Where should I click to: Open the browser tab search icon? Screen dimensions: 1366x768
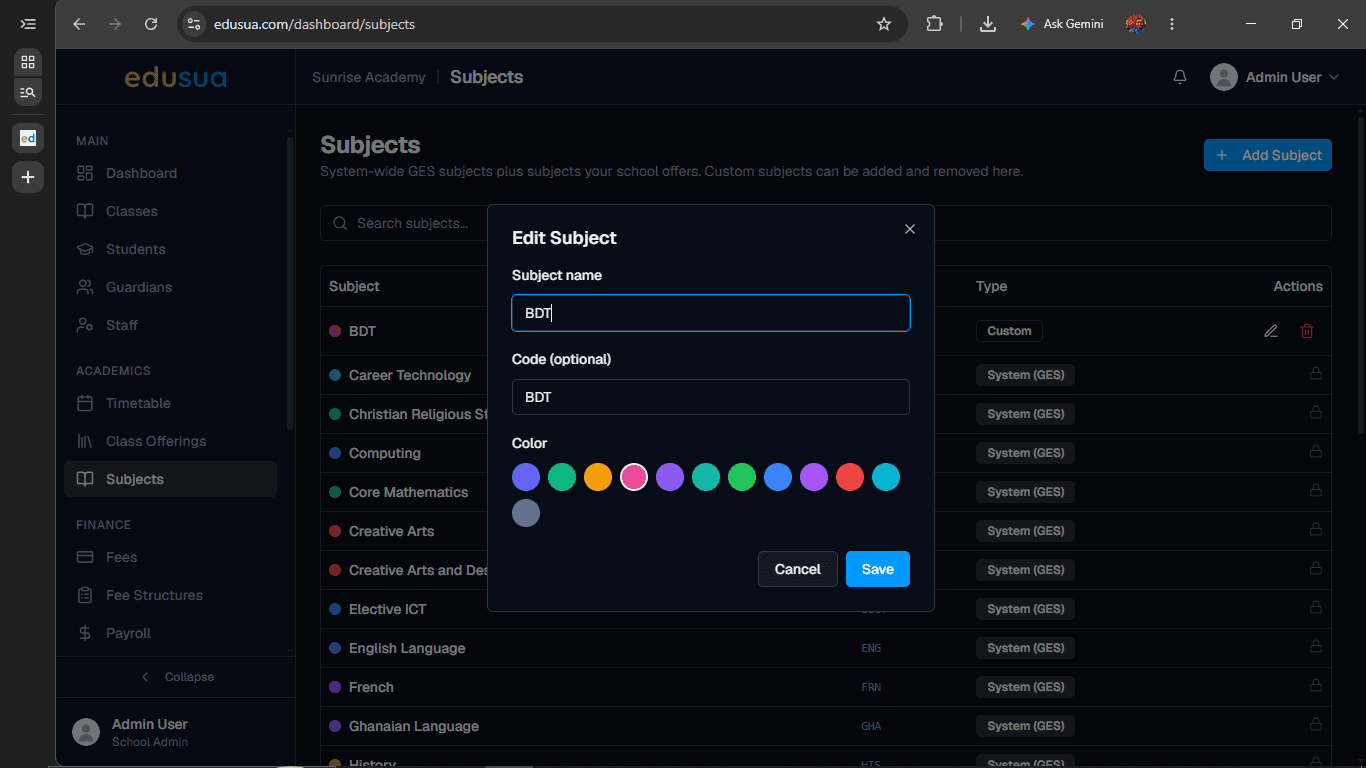pos(28,92)
